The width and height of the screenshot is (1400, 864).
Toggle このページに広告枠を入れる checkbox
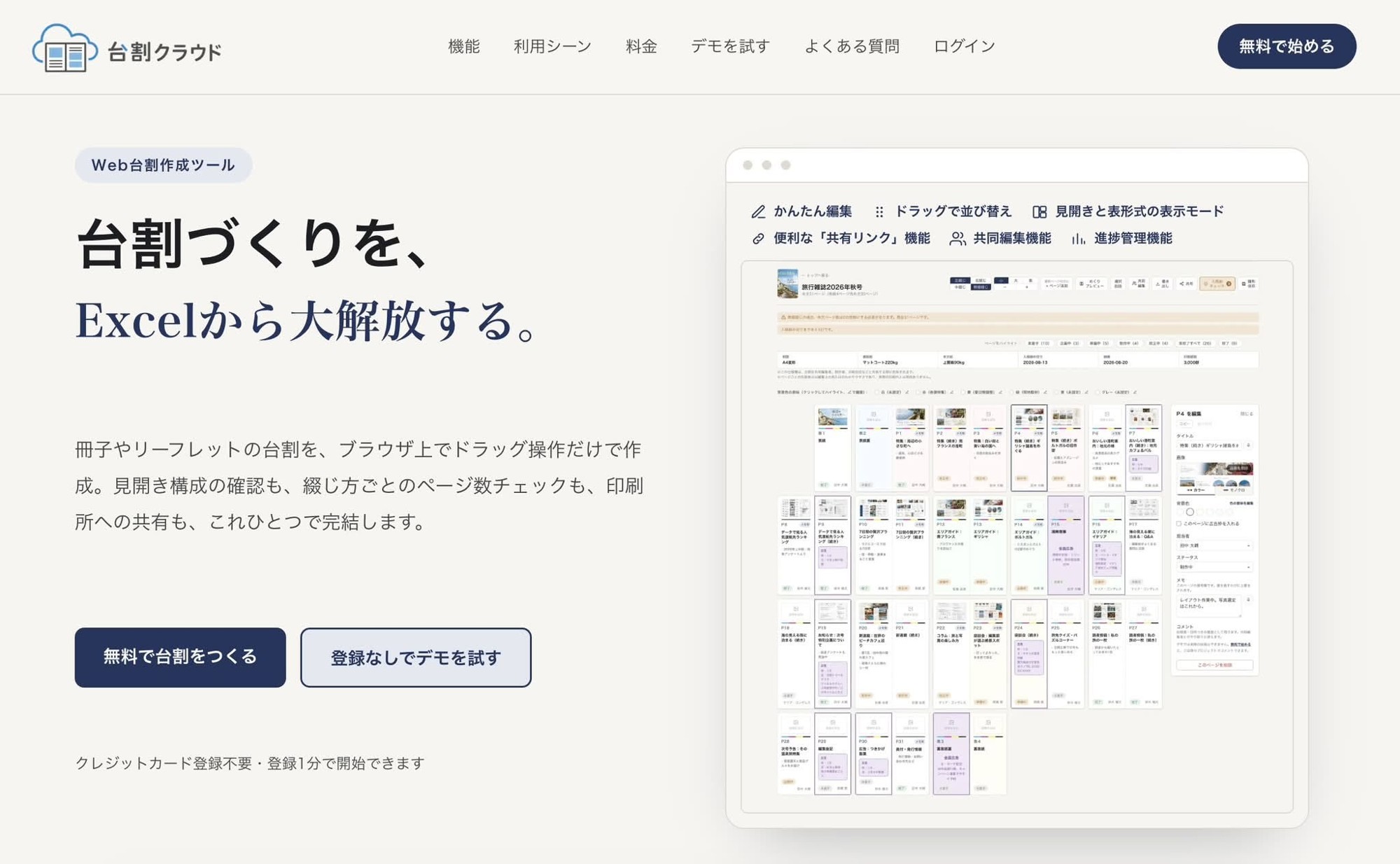pyautogui.click(x=1179, y=523)
